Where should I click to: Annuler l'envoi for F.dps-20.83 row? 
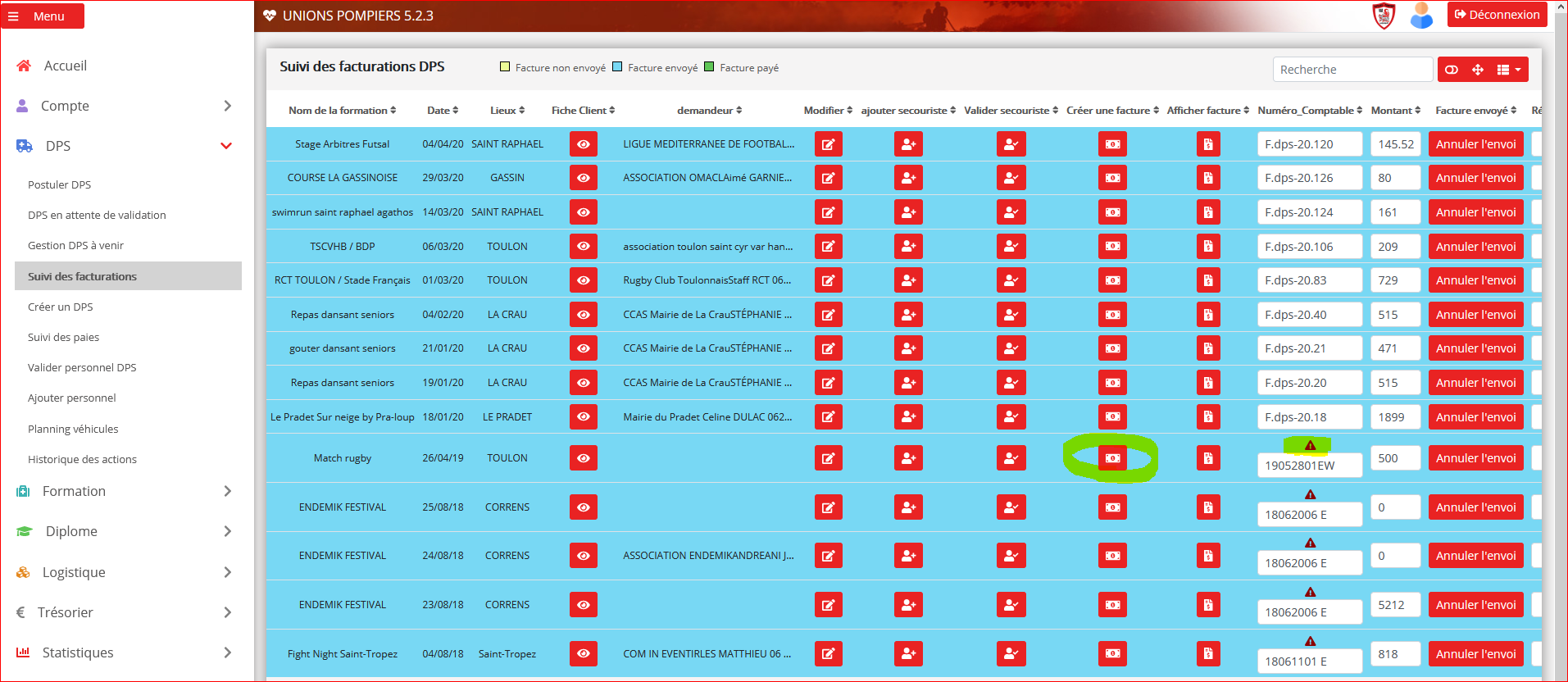1475,280
